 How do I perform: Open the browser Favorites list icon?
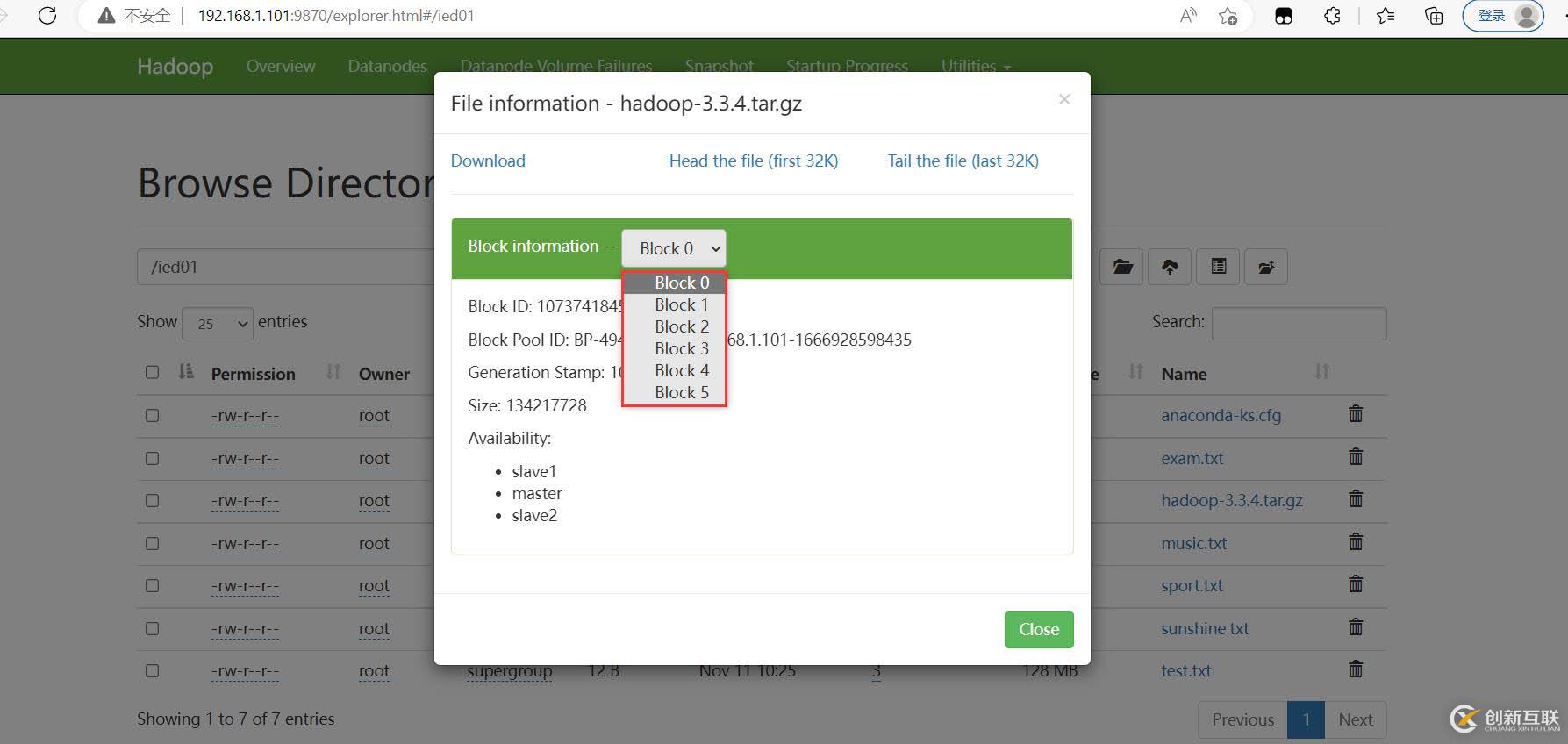[1386, 16]
